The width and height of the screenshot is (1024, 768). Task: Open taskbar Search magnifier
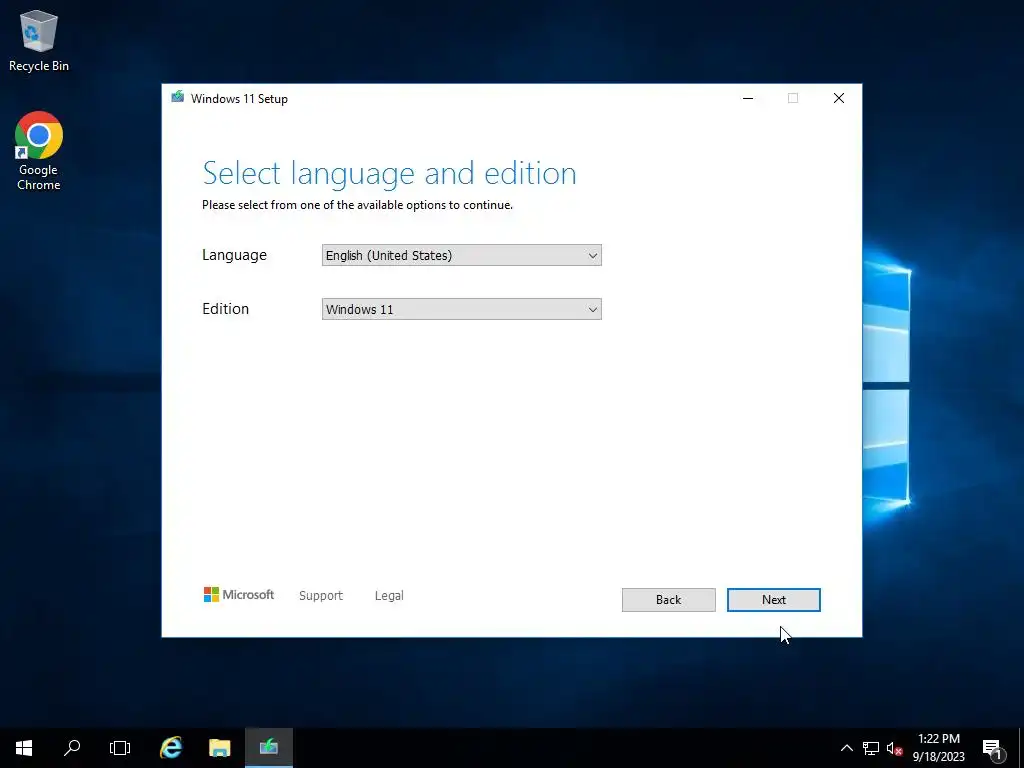point(72,748)
